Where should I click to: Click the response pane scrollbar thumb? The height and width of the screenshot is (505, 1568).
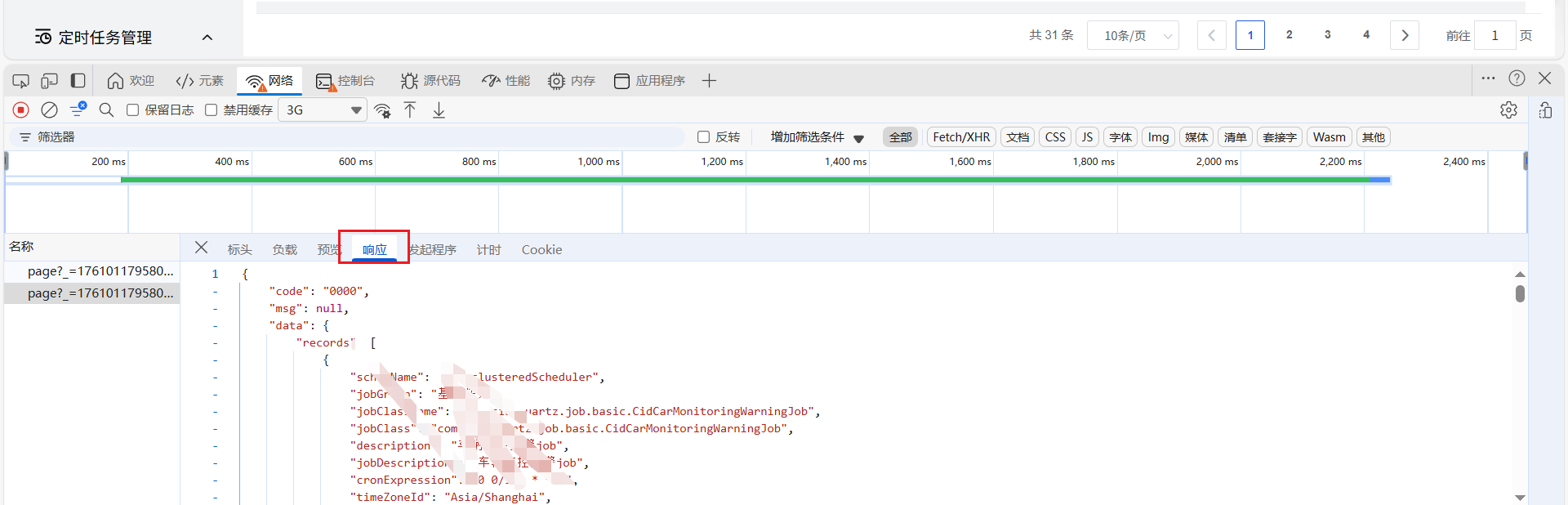[1520, 293]
